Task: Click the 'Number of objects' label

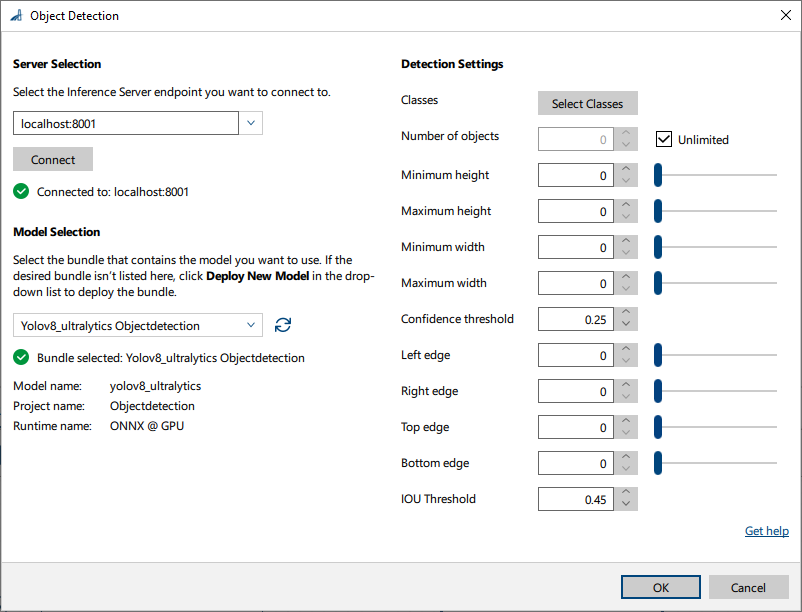Action: click(450, 136)
